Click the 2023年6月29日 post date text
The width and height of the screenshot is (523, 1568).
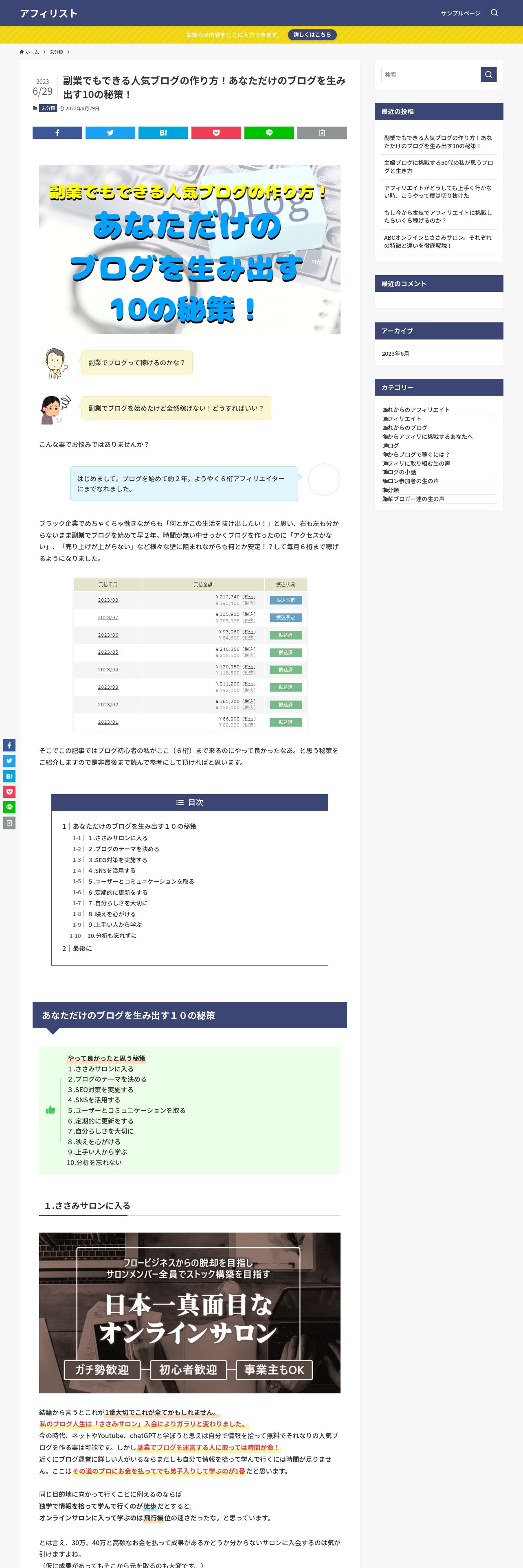[x=82, y=108]
